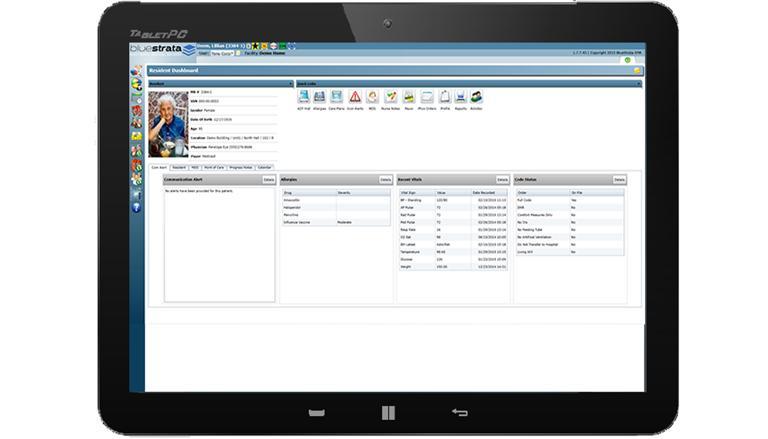Viewport: 768px width, 439px height.
Task: Click Details button in Code Status panel
Action: pyautogui.click(x=620, y=180)
